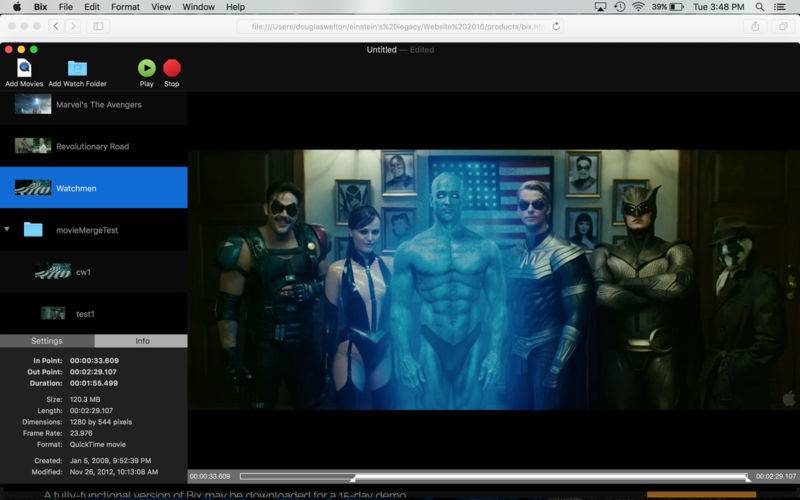Open the View menu
Screen dimensions: 800x500
click(161, 7)
